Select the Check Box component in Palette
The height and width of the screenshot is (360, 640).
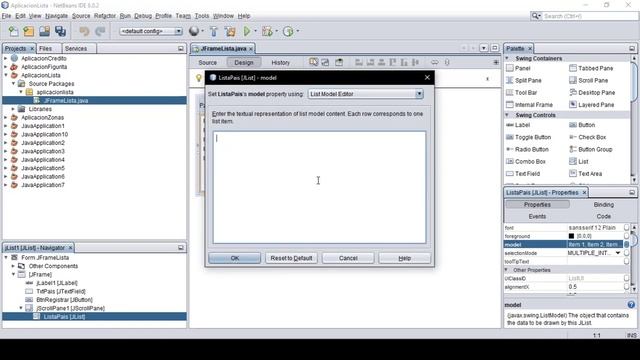click(587, 137)
